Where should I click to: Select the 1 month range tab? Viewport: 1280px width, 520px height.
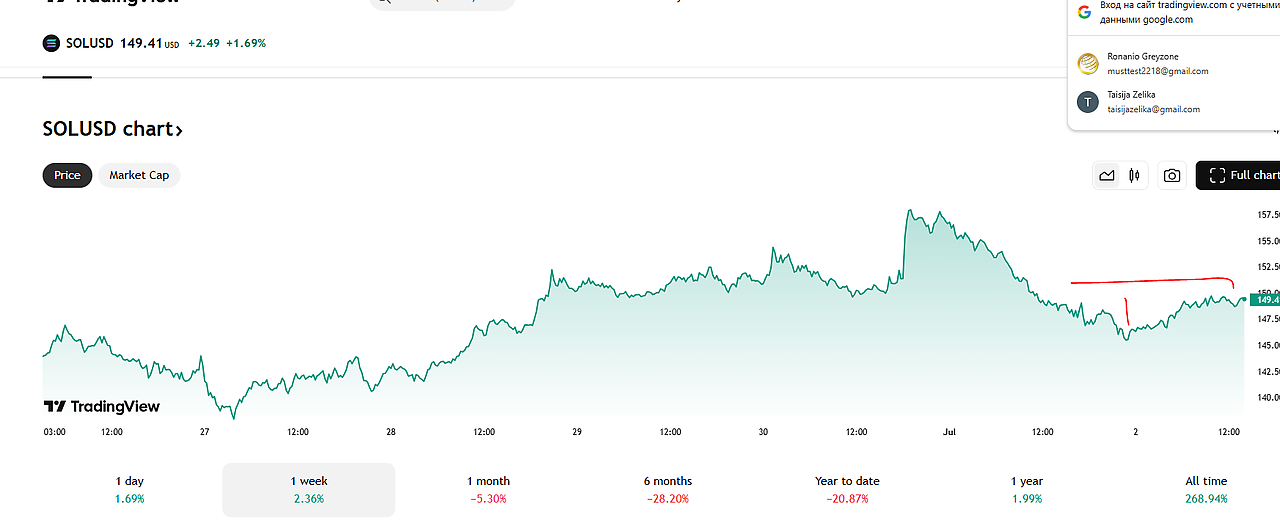pos(487,489)
